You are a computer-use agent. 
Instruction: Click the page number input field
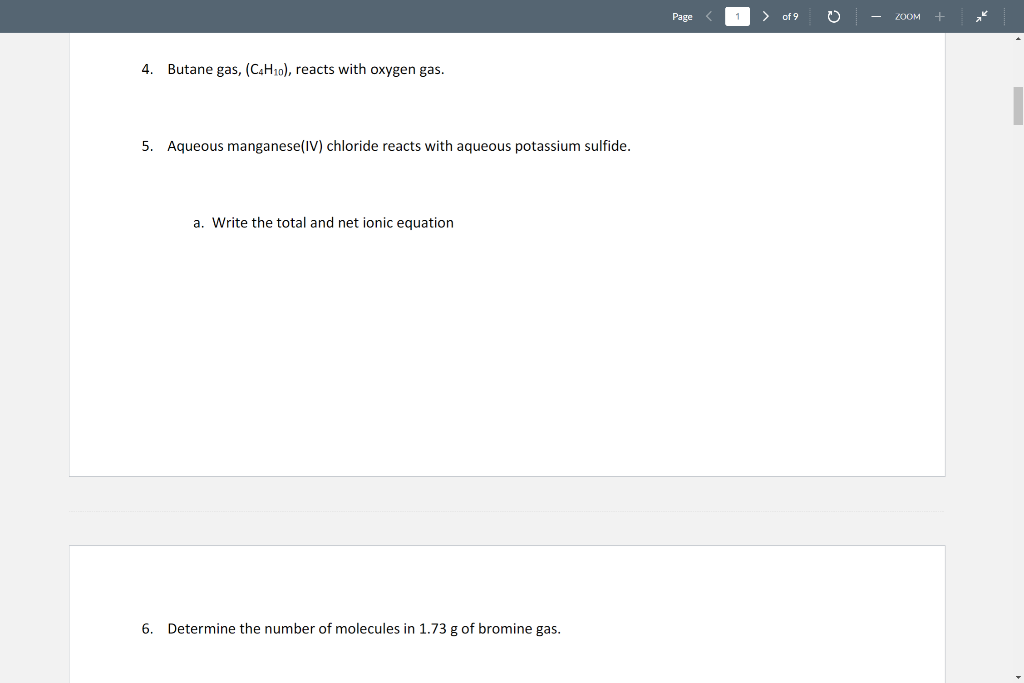pos(737,16)
